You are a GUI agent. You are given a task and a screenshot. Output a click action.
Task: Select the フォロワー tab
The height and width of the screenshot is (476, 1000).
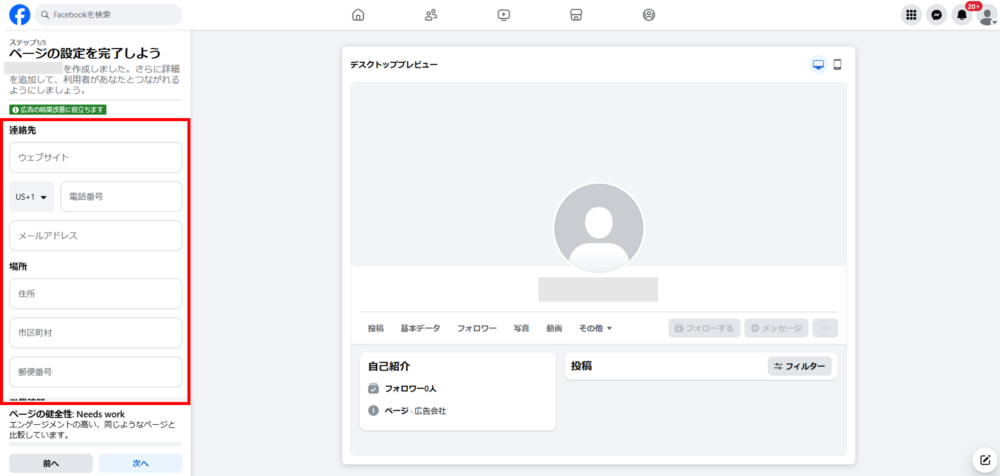tap(477, 328)
